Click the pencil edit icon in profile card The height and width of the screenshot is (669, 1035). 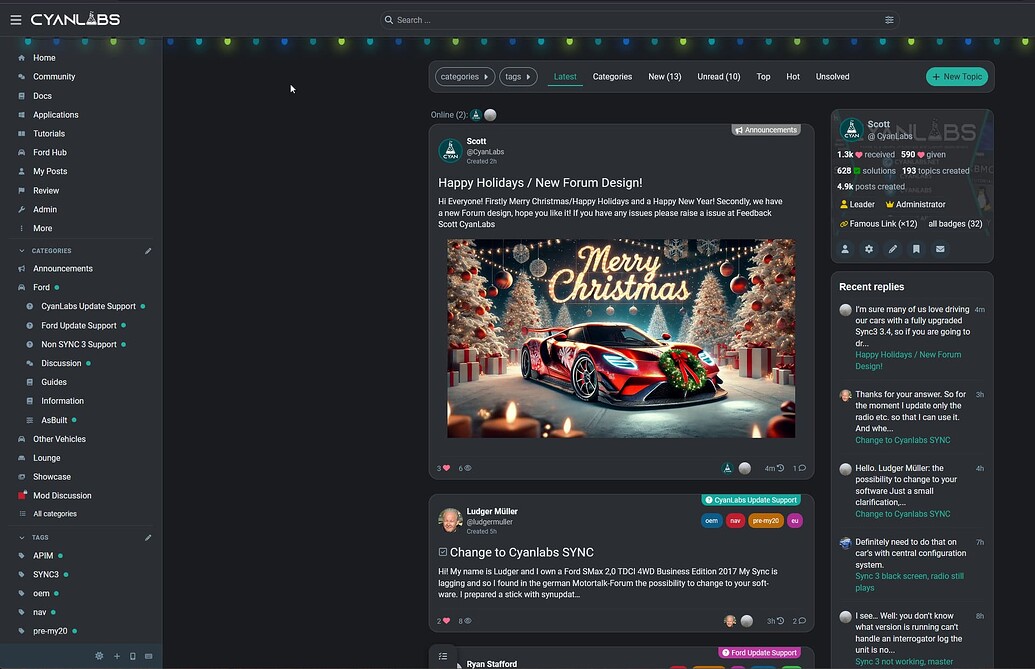click(x=893, y=249)
